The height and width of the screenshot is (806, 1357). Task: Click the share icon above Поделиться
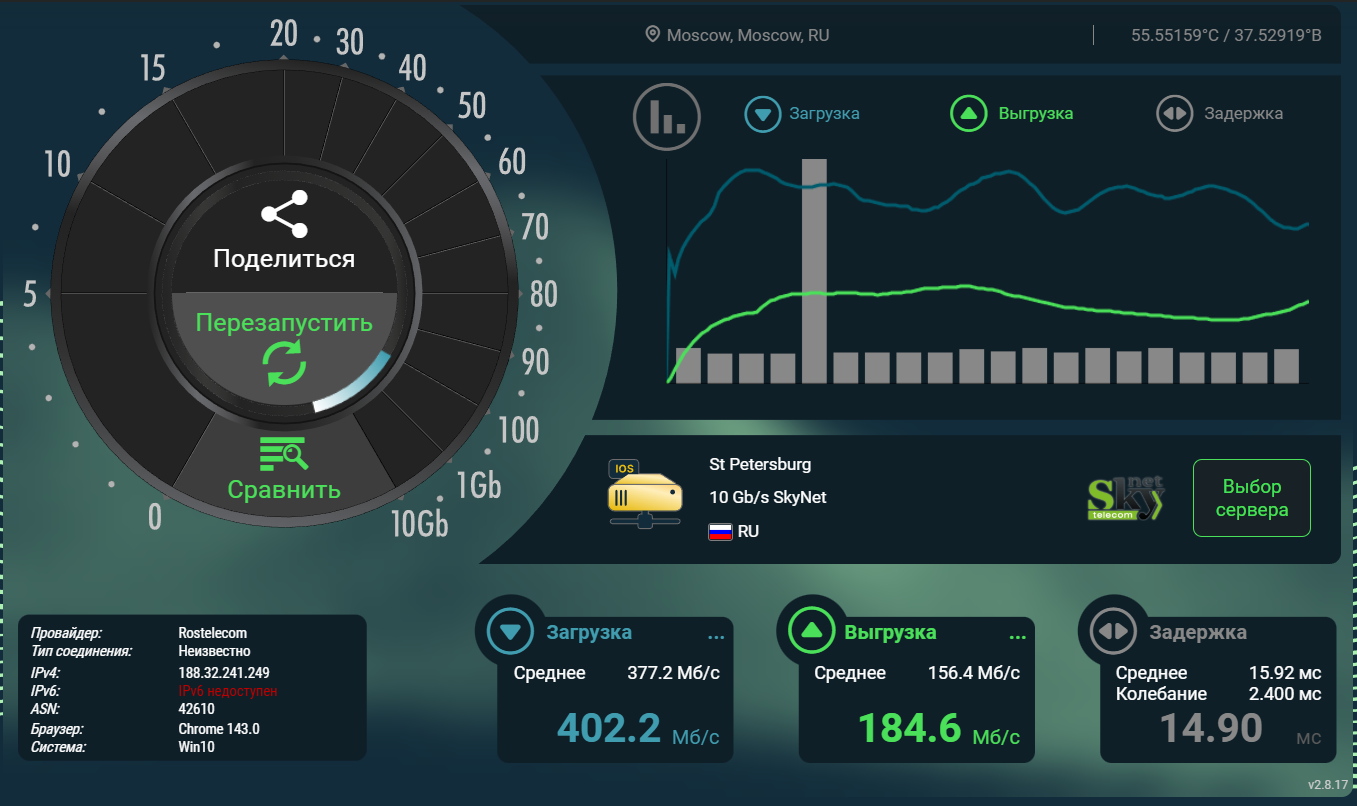tap(284, 215)
